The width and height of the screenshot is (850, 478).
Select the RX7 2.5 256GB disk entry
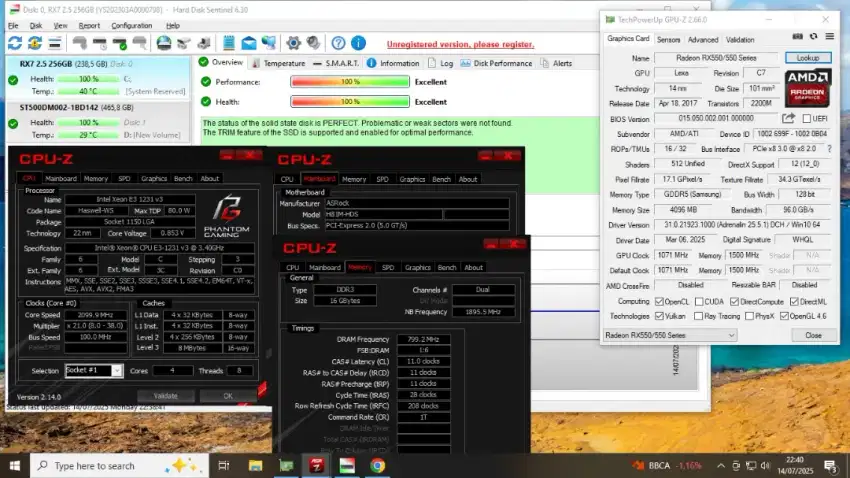click(x=99, y=77)
